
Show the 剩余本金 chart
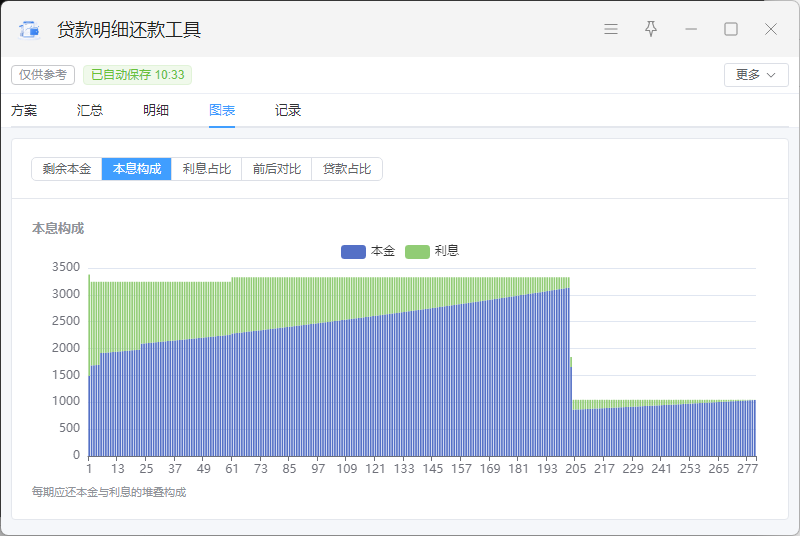click(x=66, y=169)
